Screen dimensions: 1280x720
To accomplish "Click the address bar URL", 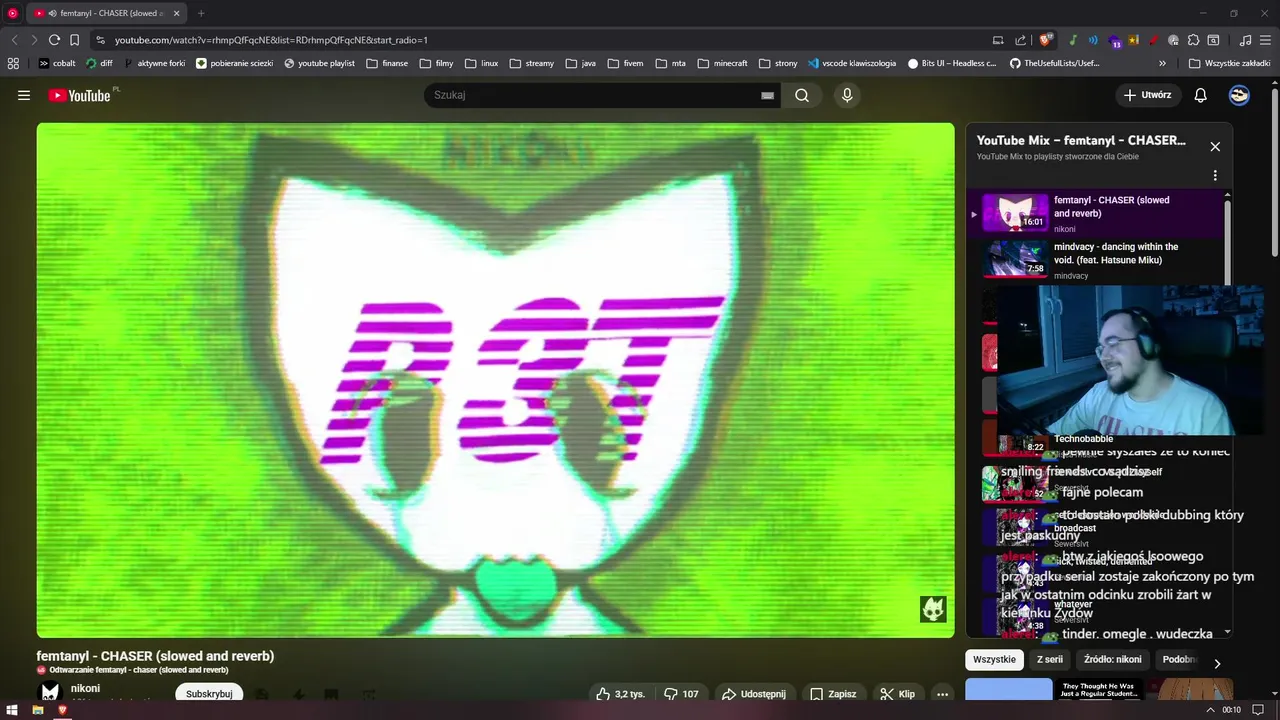I will pyautogui.click(x=271, y=40).
